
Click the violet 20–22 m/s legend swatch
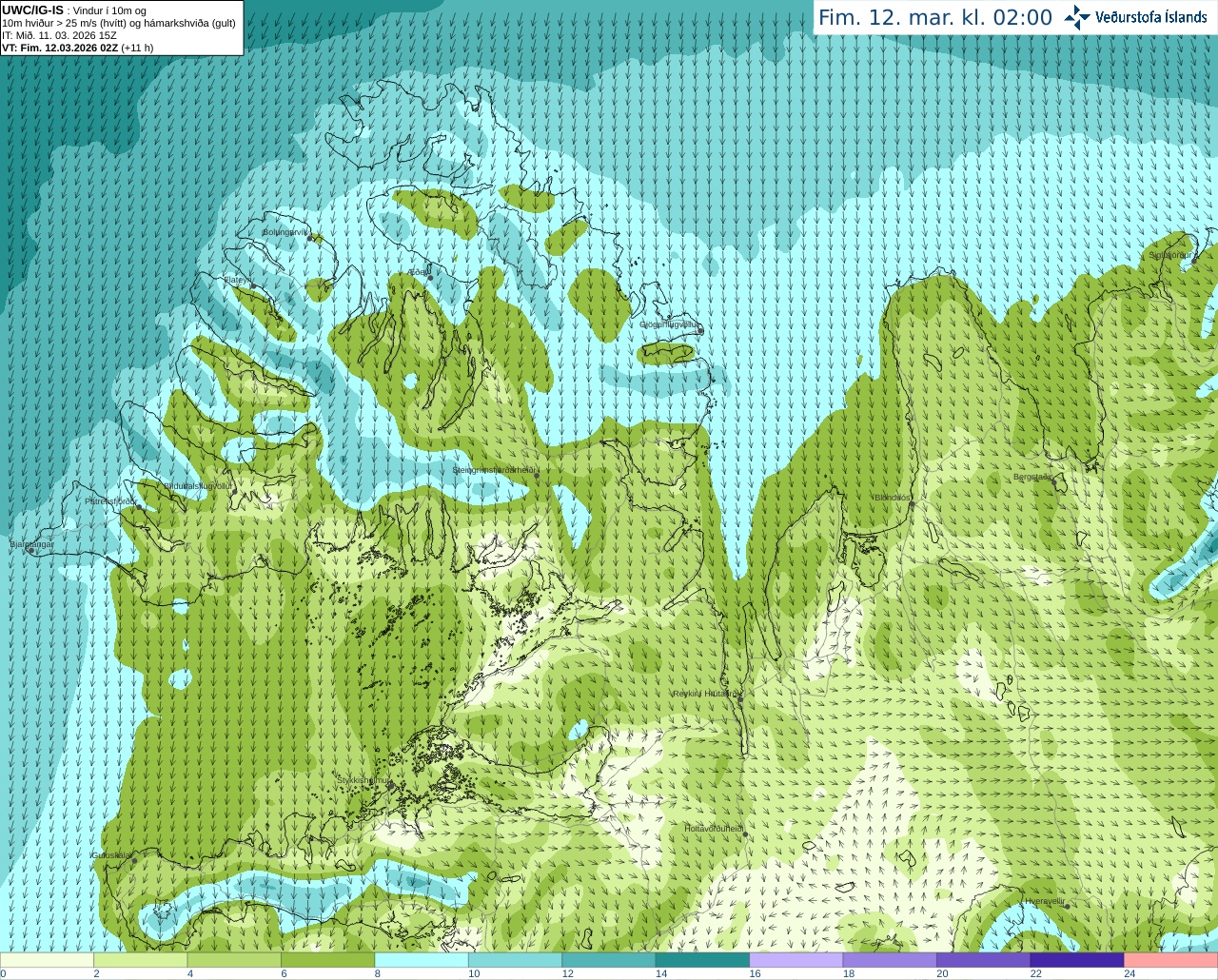pyautogui.click(x=984, y=959)
